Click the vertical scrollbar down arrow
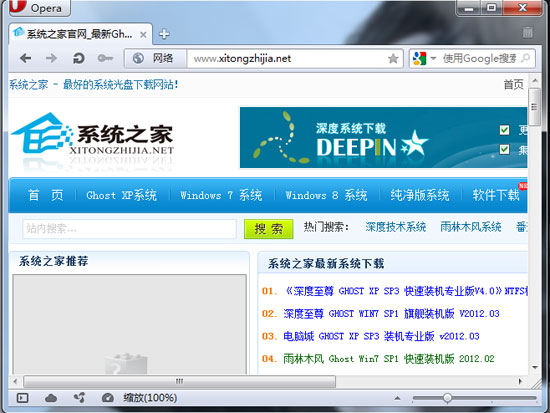The width and height of the screenshot is (550, 413). [535, 367]
